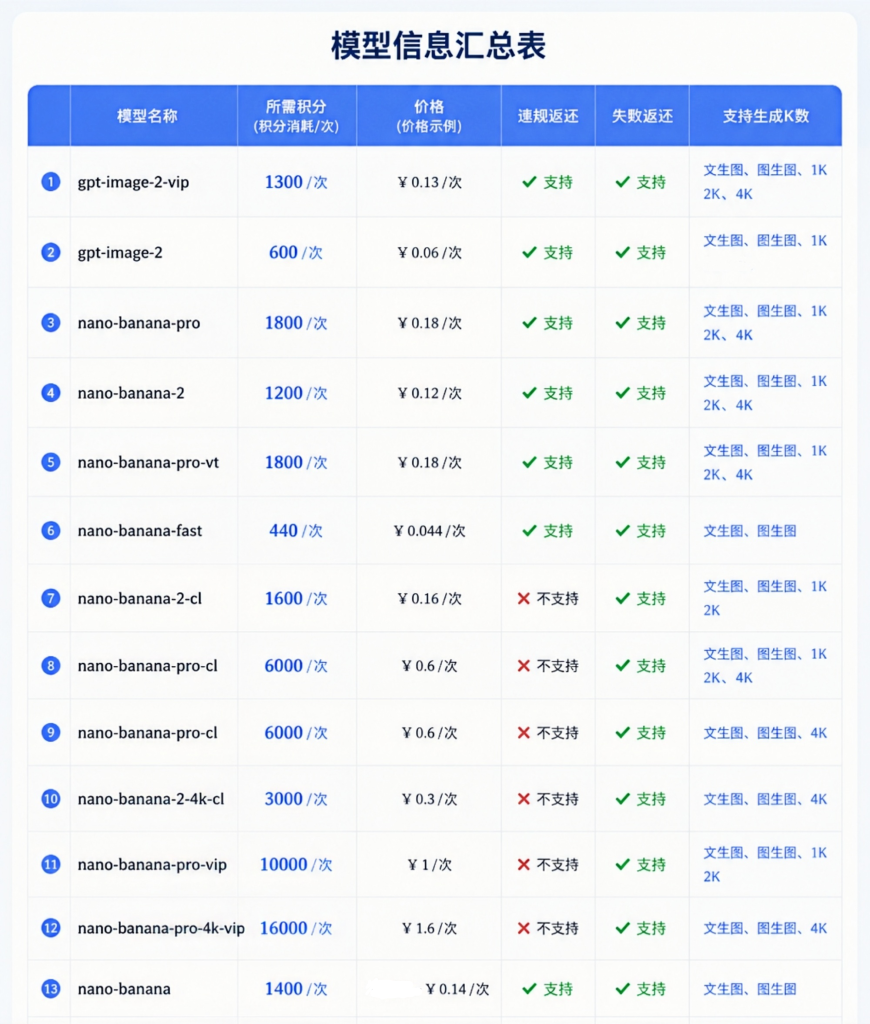Click the model name 'nano-banana-pro-vip'
Image resolution: width=870 pixels, height=1024 pixels.
click(152, 865)
